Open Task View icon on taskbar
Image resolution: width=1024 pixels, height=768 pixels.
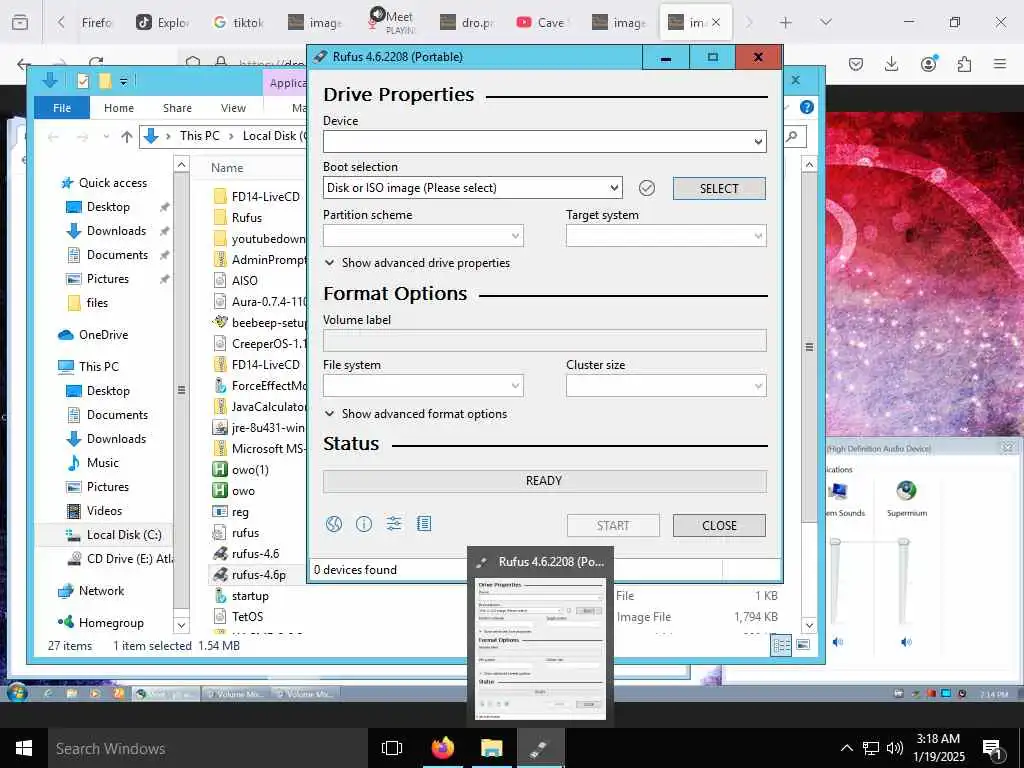click(392, 748)
